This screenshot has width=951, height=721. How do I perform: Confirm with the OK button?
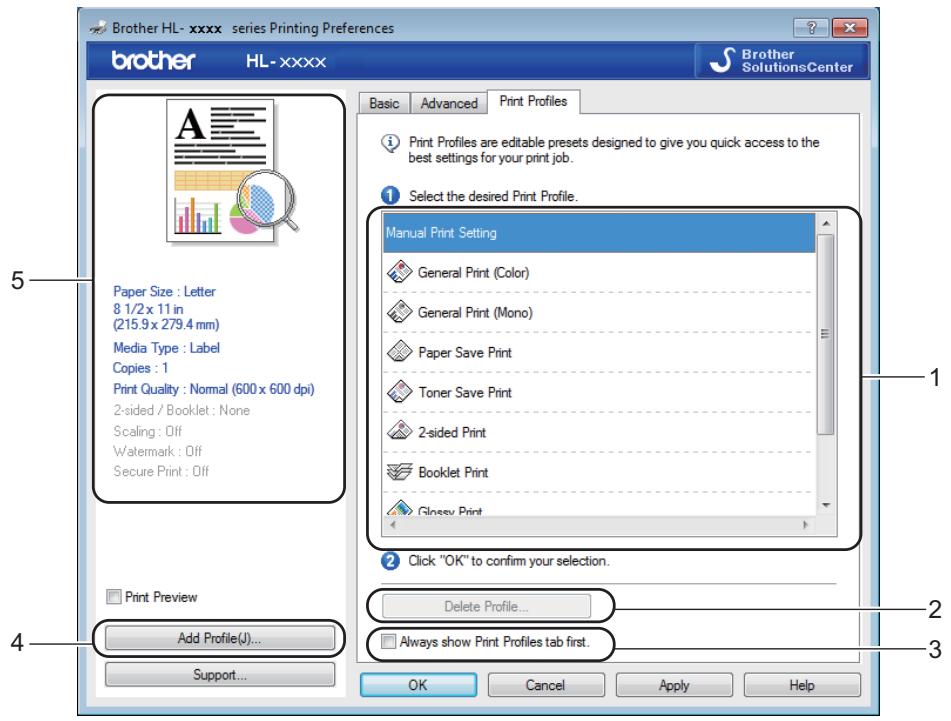click(x=418, y=685)
